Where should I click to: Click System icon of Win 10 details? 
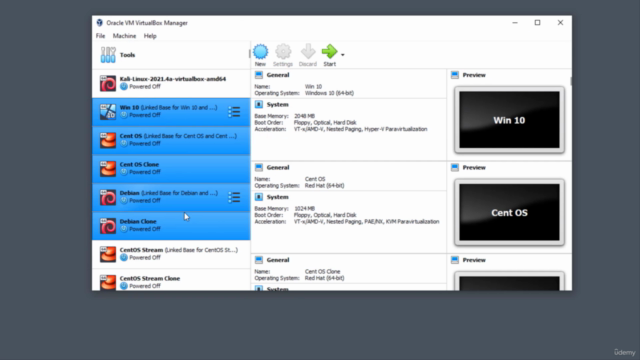pos(259,104)
